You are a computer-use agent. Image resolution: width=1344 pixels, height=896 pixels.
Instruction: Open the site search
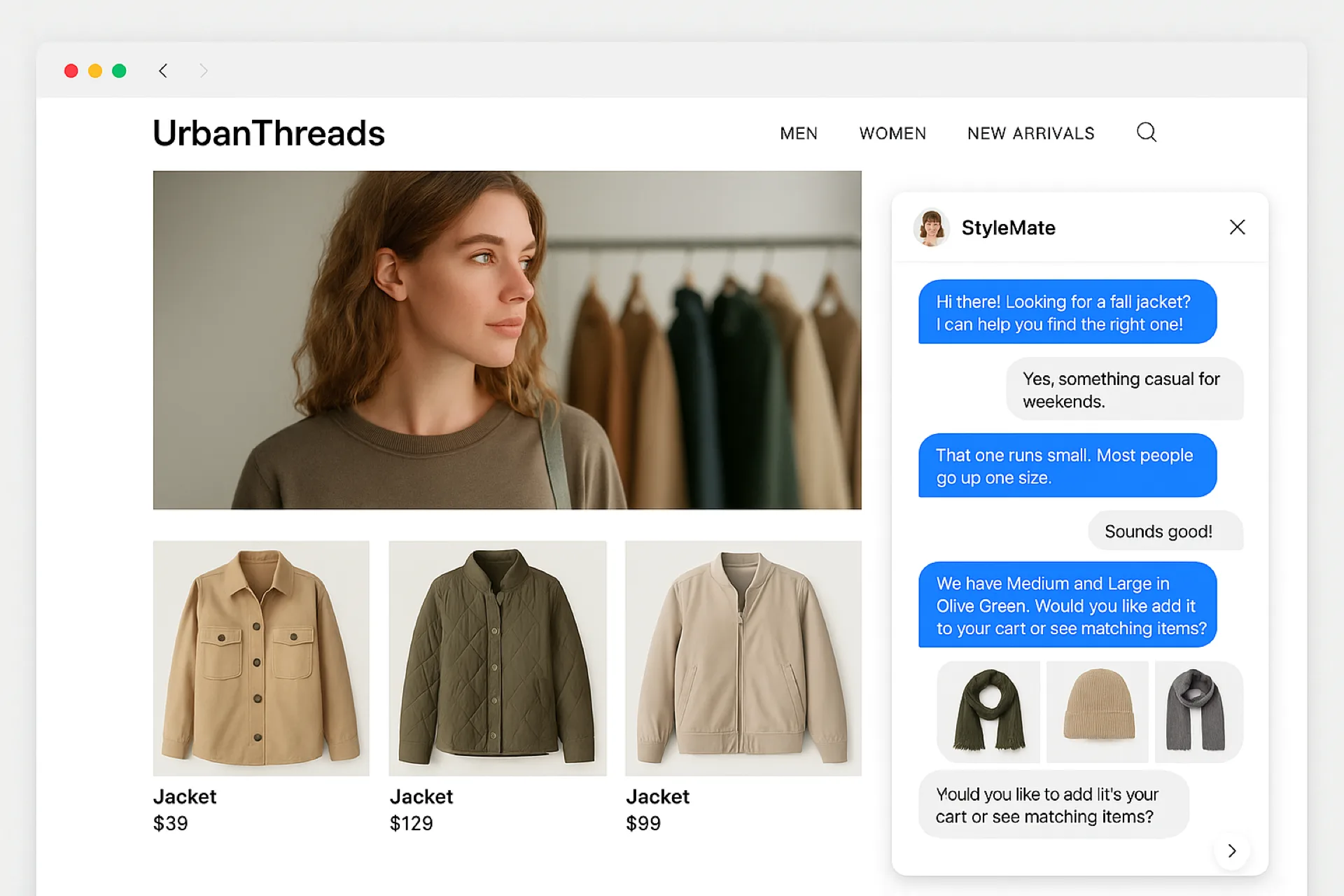click(1147, 132)
